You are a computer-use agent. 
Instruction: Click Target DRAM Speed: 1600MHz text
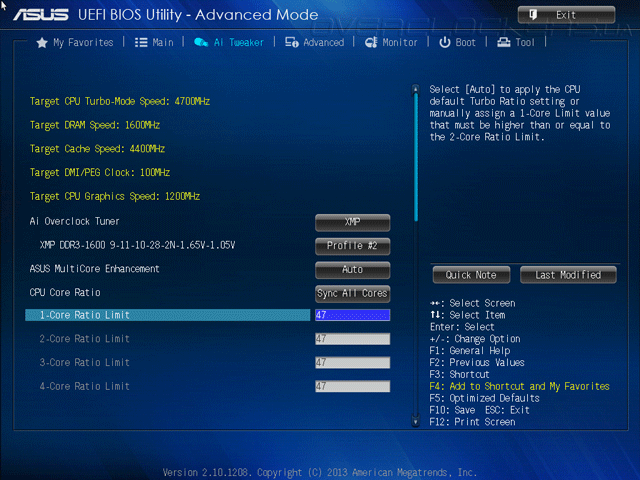pos(95,125)
